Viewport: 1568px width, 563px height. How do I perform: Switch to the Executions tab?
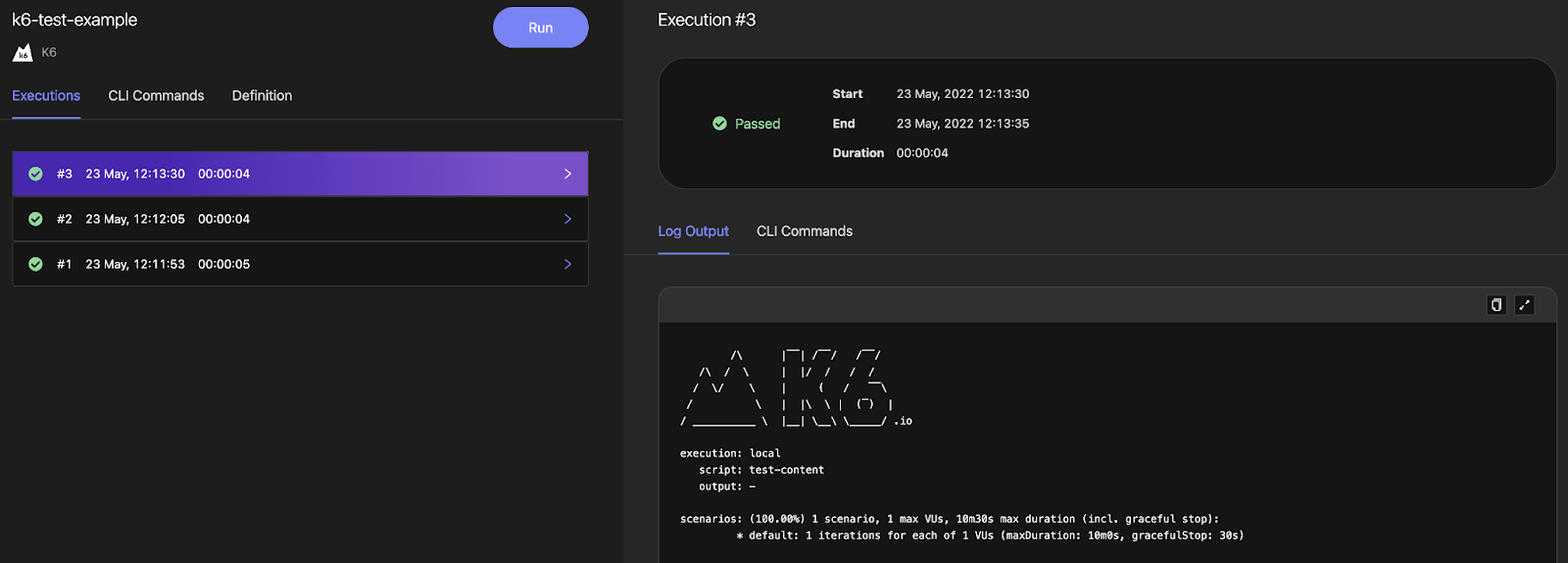click(46, 96)
